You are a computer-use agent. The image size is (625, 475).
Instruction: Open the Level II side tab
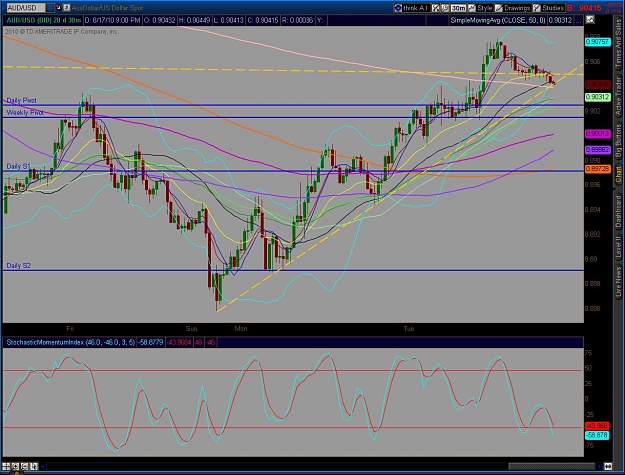click(x=619, y=247)
